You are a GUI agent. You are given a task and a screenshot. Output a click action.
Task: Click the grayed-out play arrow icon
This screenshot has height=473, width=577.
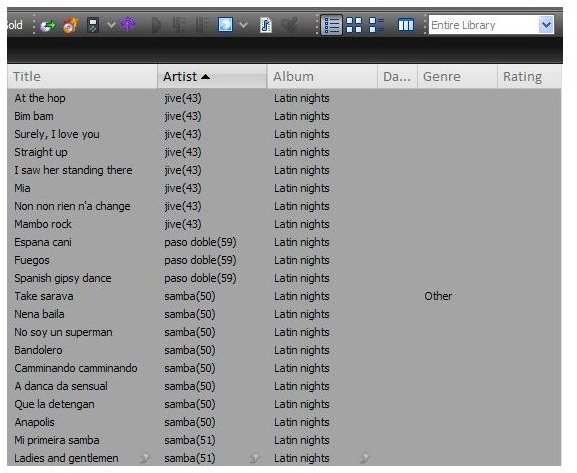(x=156, y=25)
